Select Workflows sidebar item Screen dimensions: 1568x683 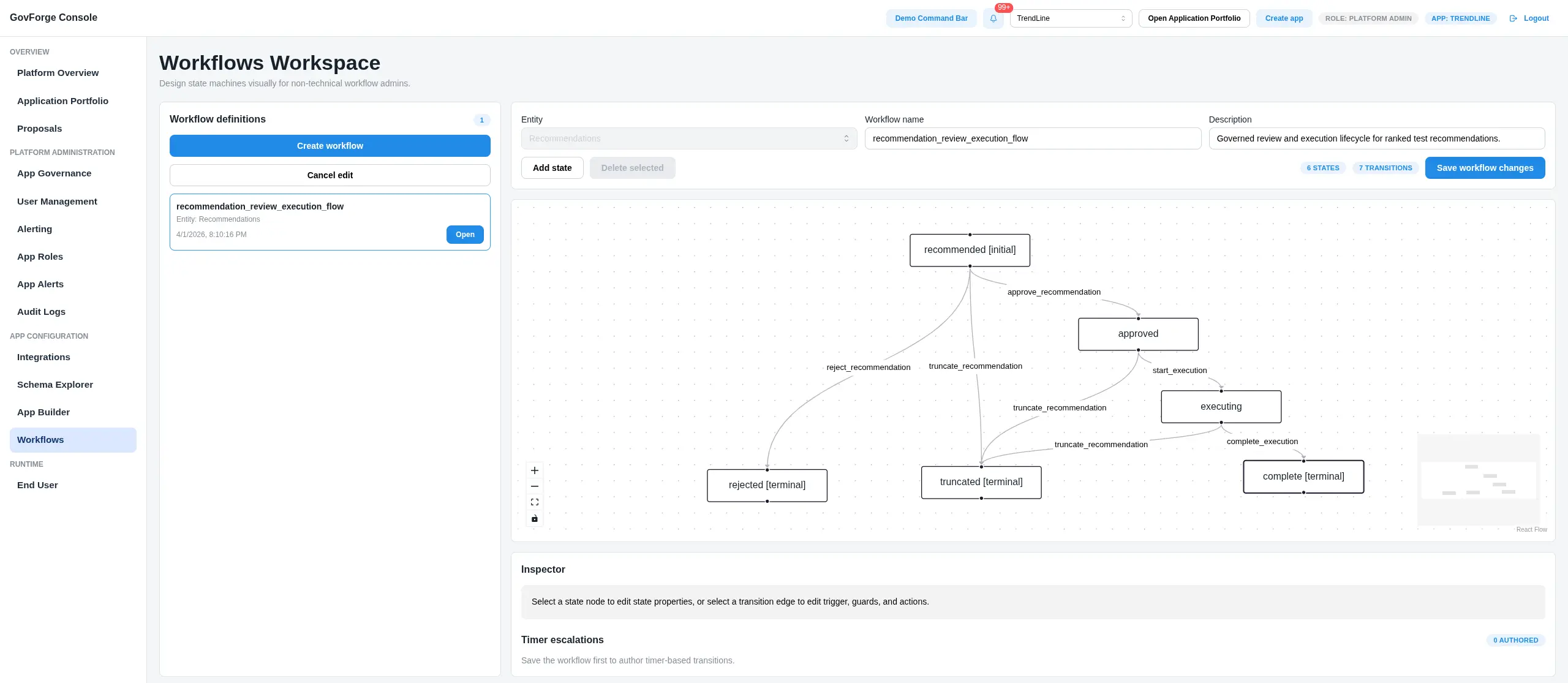(73, 440)
